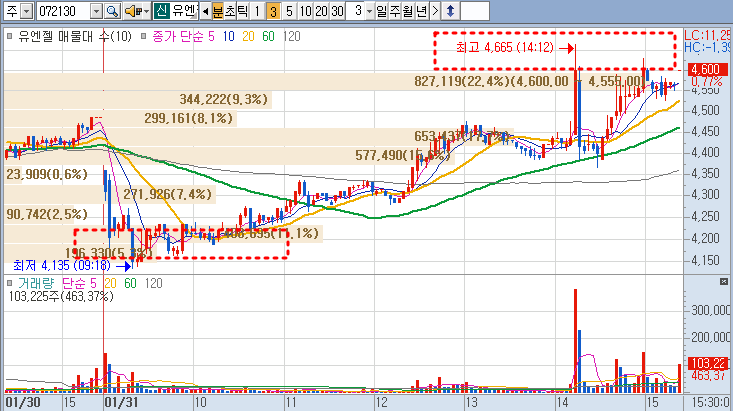The width and height of the screenshot is (733, 411).
Task: Choose the 5 minute interval
Action: pyautogui.click(x=289, y=11)
